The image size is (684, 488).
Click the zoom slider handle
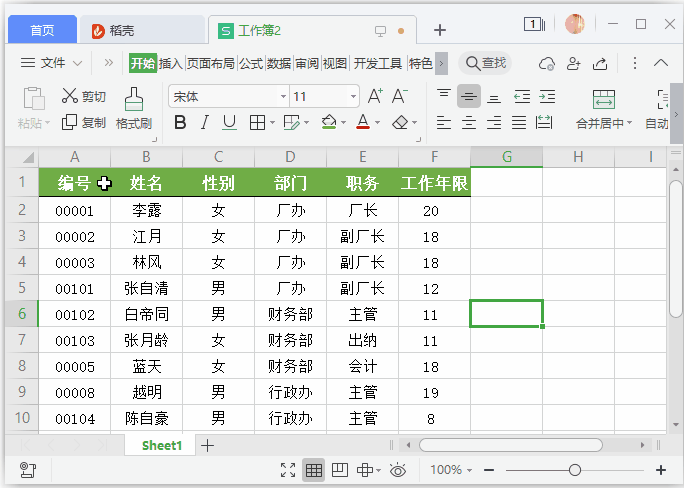pos(574,470)
